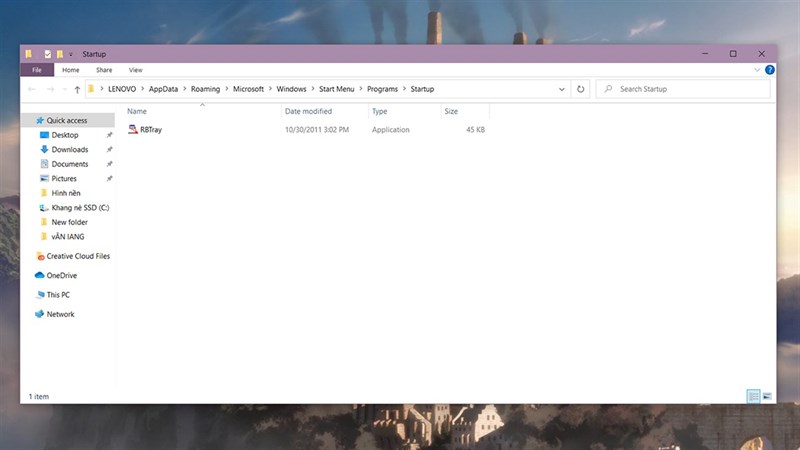Click the RBTray date modified cell
Image resolution: width=800 pixels, height=450 pixels.
pos(317,130)
